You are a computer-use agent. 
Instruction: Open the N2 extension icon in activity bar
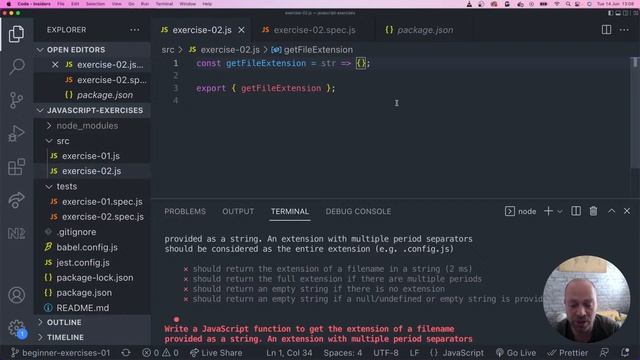click(16, 233)
